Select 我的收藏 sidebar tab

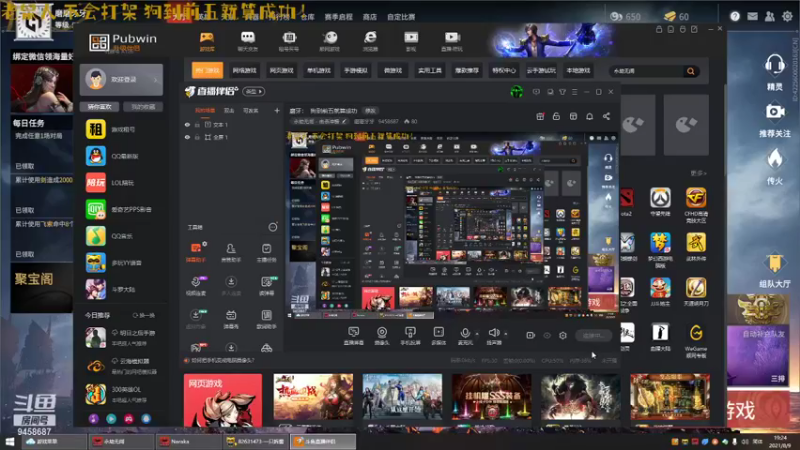coord(143,107)
